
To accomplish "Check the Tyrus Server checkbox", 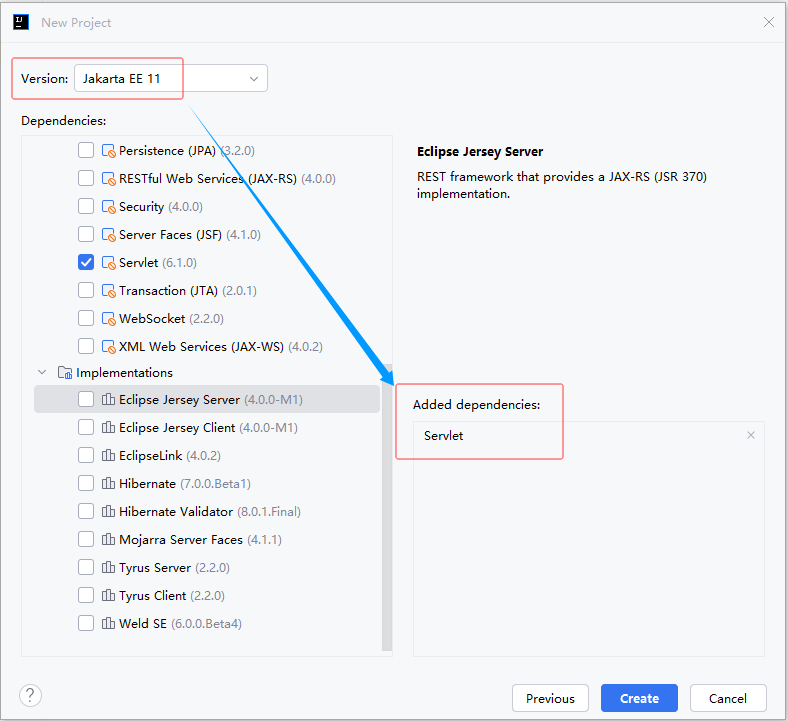I will pos(86,567).
